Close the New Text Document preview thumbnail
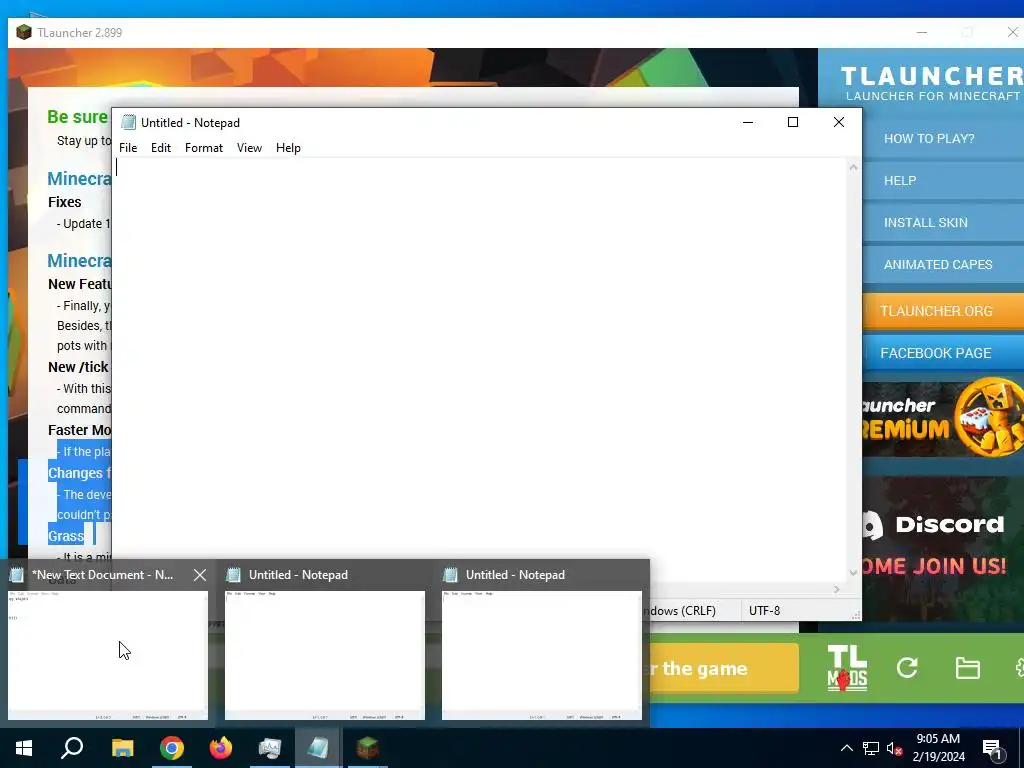The image size is (1024, 768). pyautogui.click(x=200, y=575)
